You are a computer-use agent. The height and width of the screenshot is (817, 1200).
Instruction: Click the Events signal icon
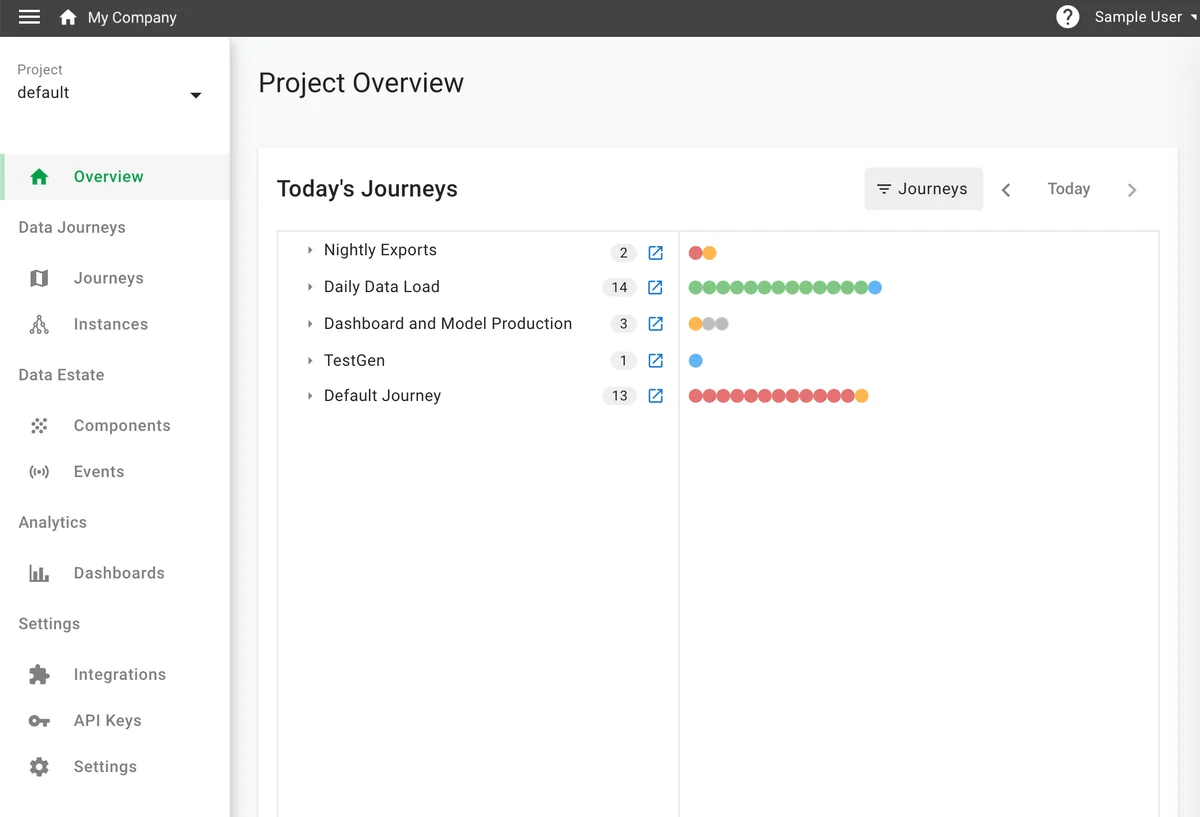coord(38,471)
